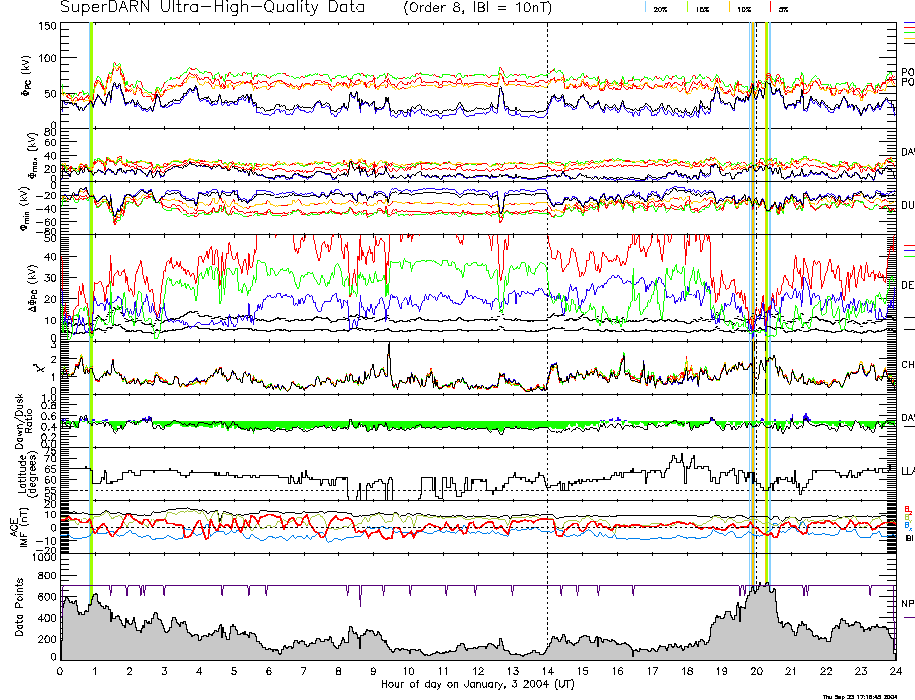Click the red Bz legend label beside IMF panel

tap(907, 510)
